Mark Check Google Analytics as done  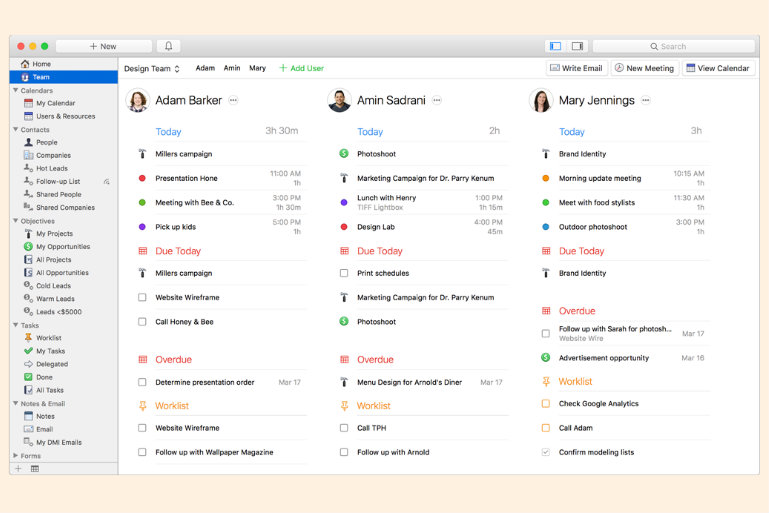pos(545,404)
